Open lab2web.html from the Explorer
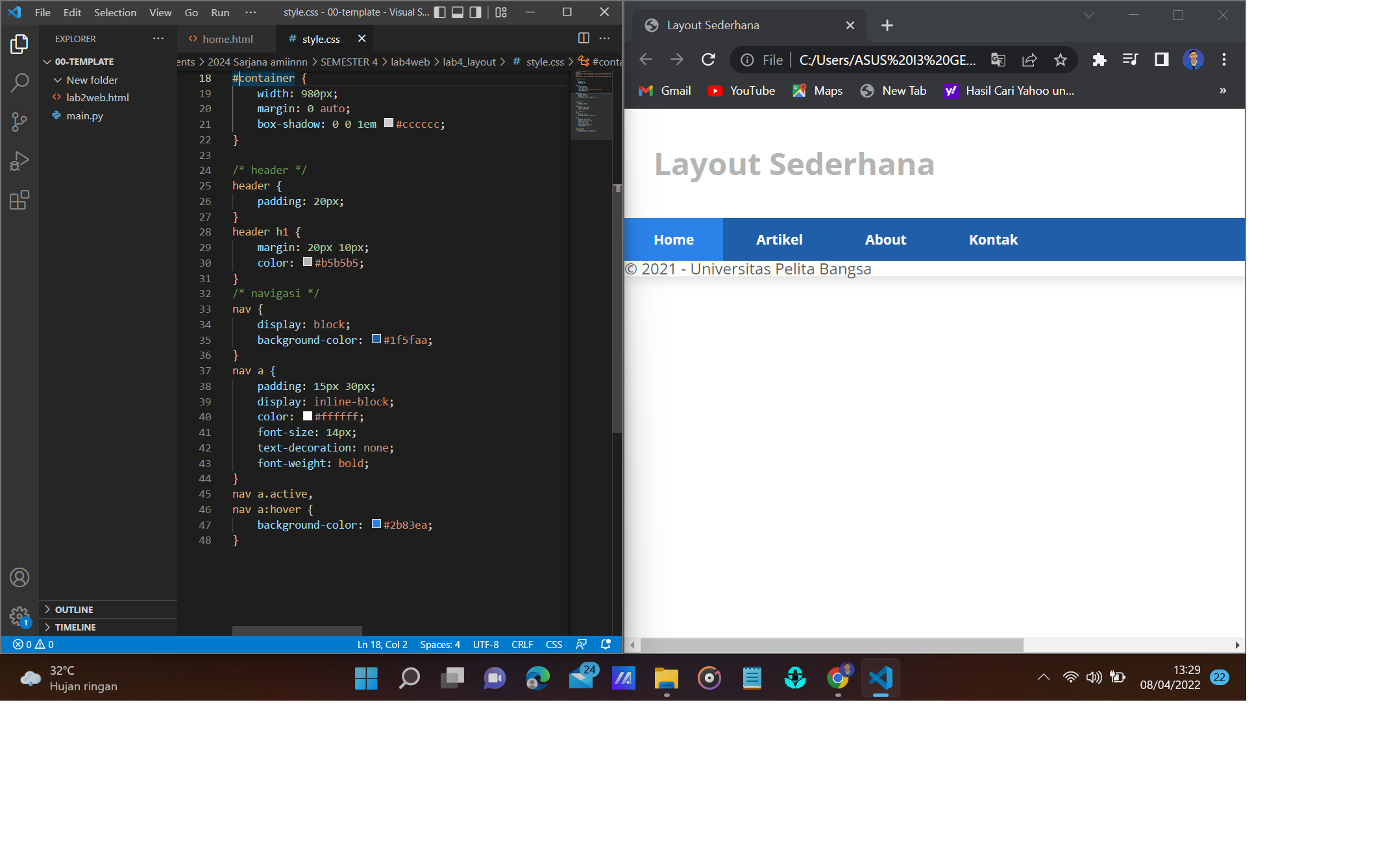 click(x=97, y=97)
